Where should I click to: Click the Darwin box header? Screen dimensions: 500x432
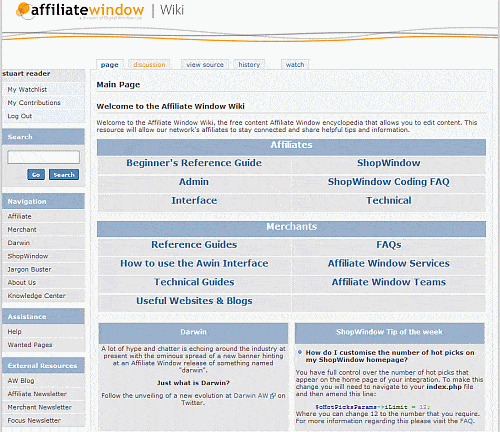193,332
